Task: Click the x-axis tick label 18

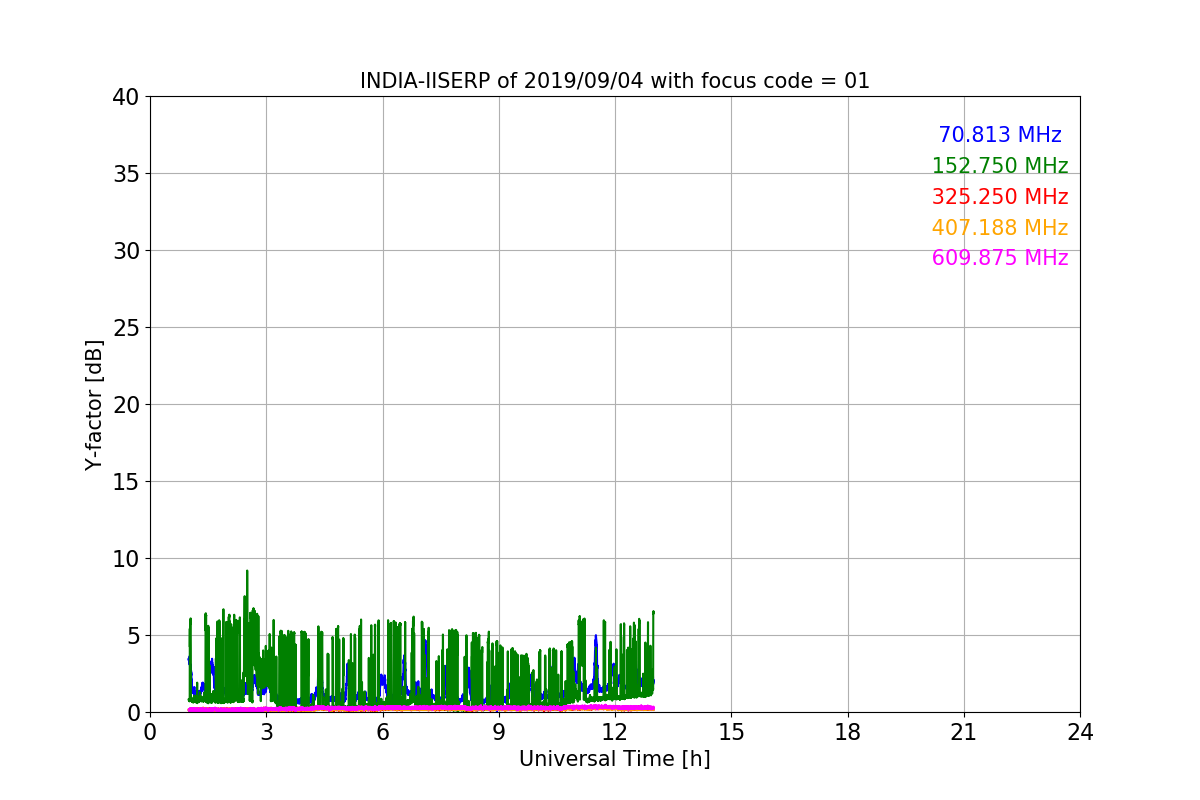Action: pyautogui.click(x=848, y=732)
